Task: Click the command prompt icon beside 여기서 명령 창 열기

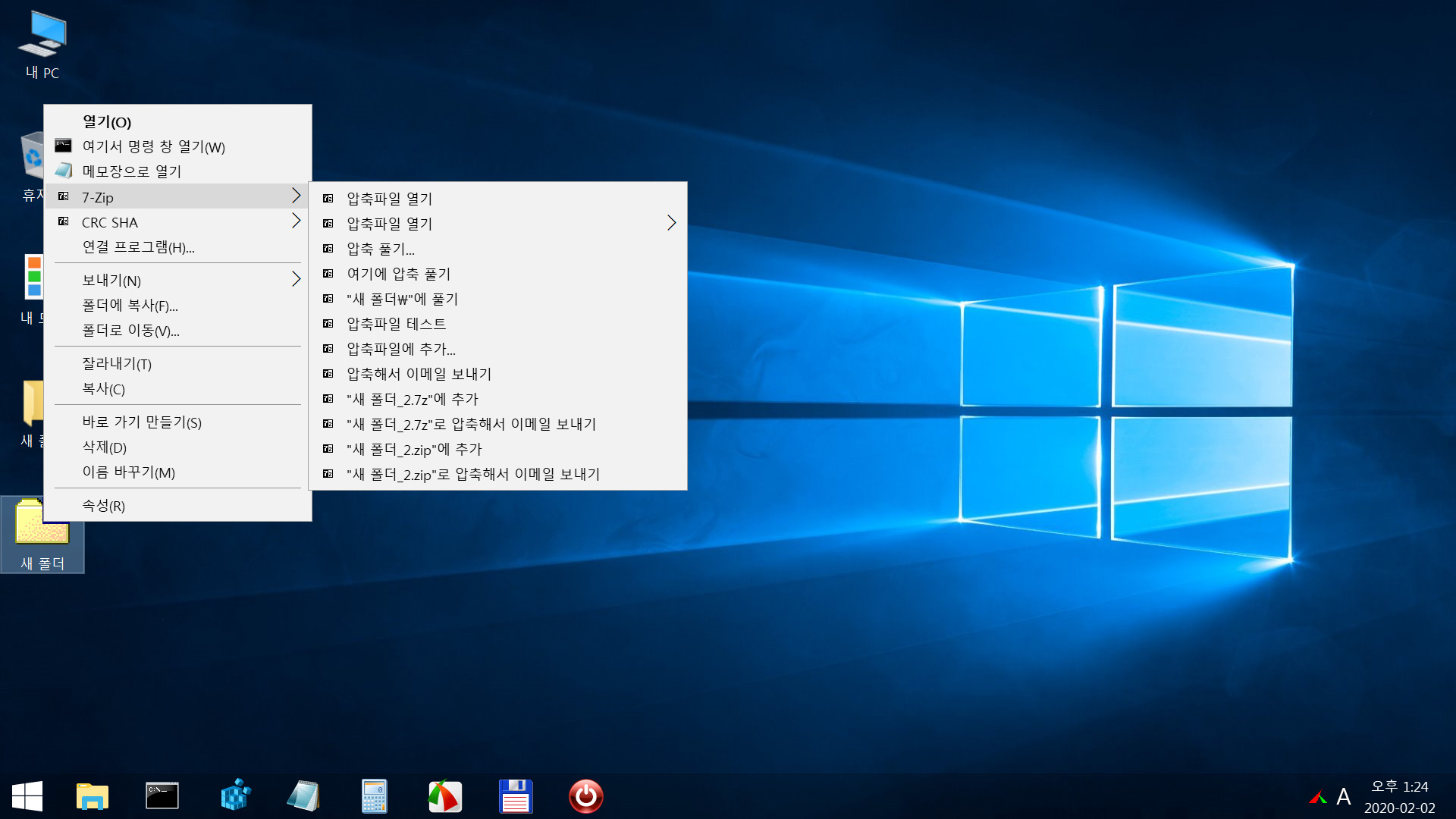Action: point(64,146)
